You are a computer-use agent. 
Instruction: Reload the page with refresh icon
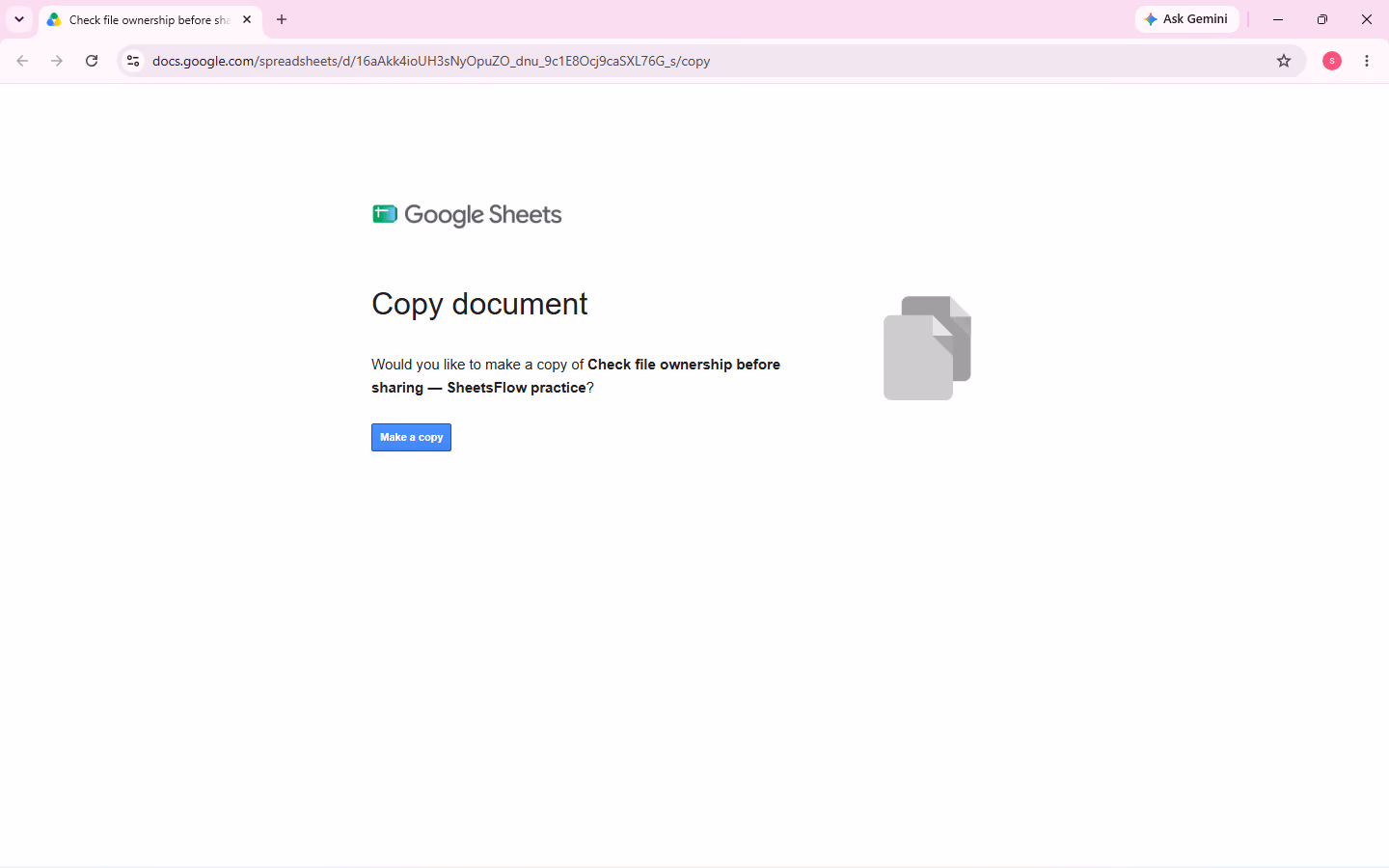pos(92,61)
